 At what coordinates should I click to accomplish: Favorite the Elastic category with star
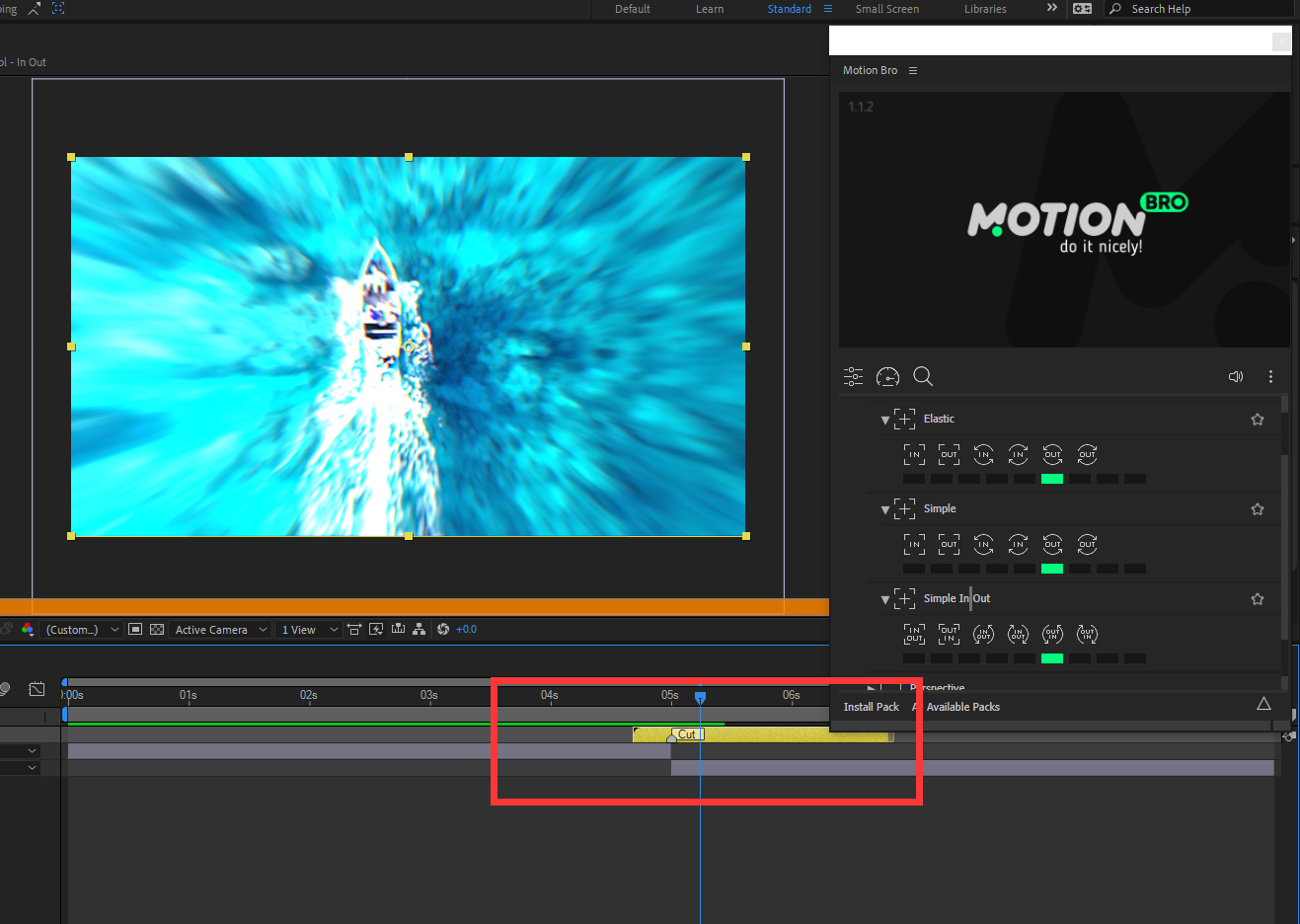click(1257, 420)
